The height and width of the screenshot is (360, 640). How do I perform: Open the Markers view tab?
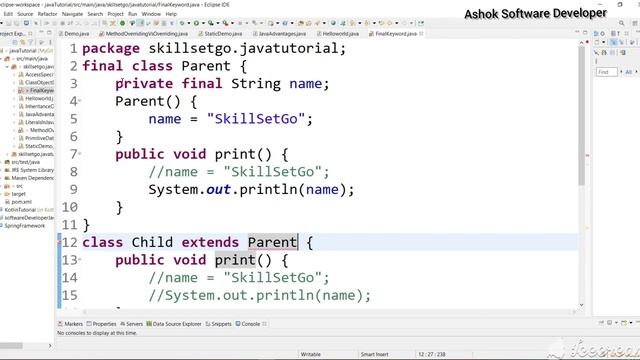[x=70, y=324]
